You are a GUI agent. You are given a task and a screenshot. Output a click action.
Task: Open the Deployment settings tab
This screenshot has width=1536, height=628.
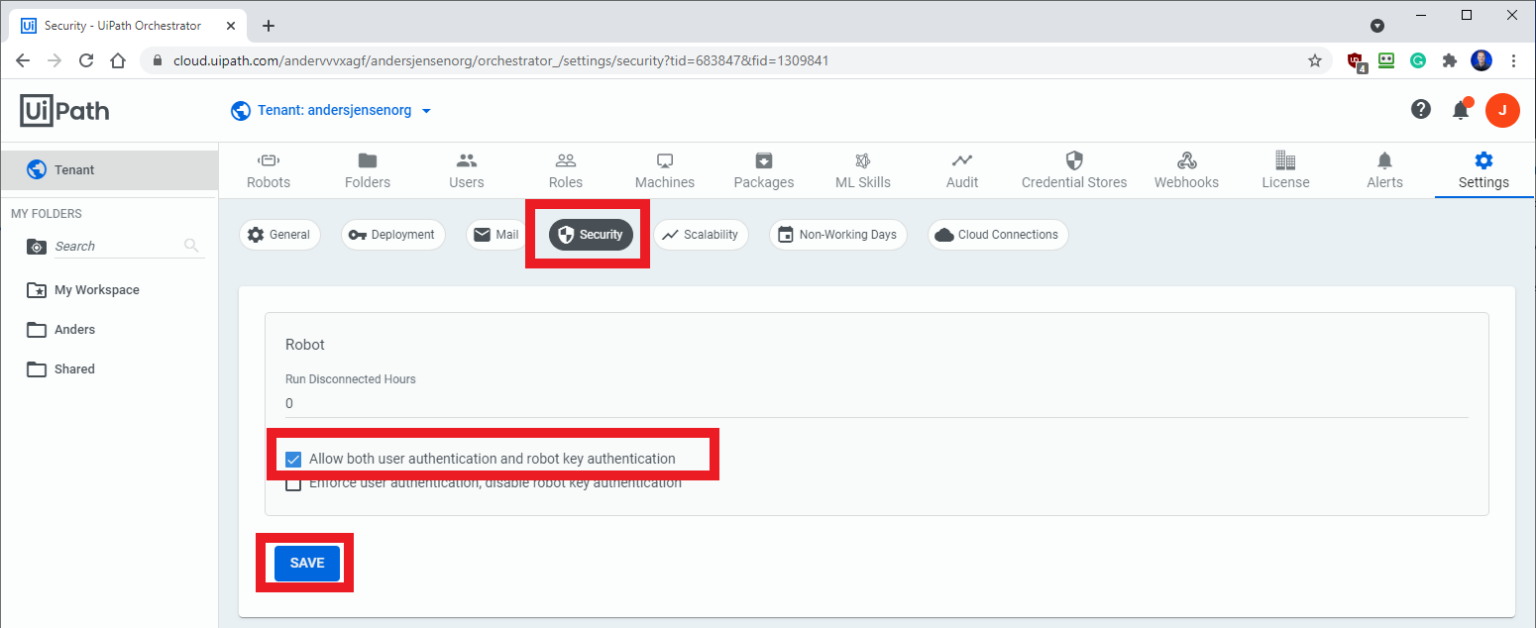pos(393,234)
